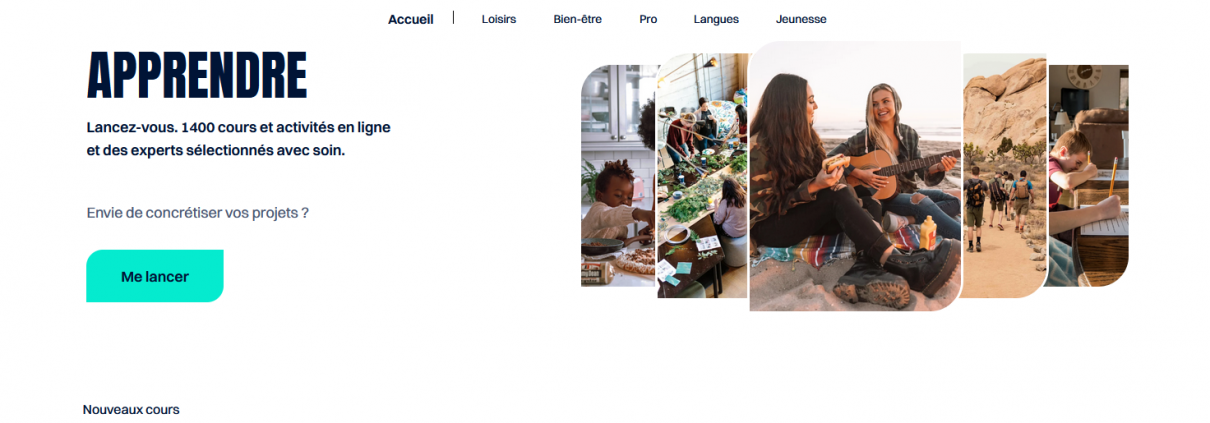Image resolution: width=1210 pixels, height=423 pixels.
Task: Select the Pro menu item
Action: pyautogui.click(x=648, y=19)
